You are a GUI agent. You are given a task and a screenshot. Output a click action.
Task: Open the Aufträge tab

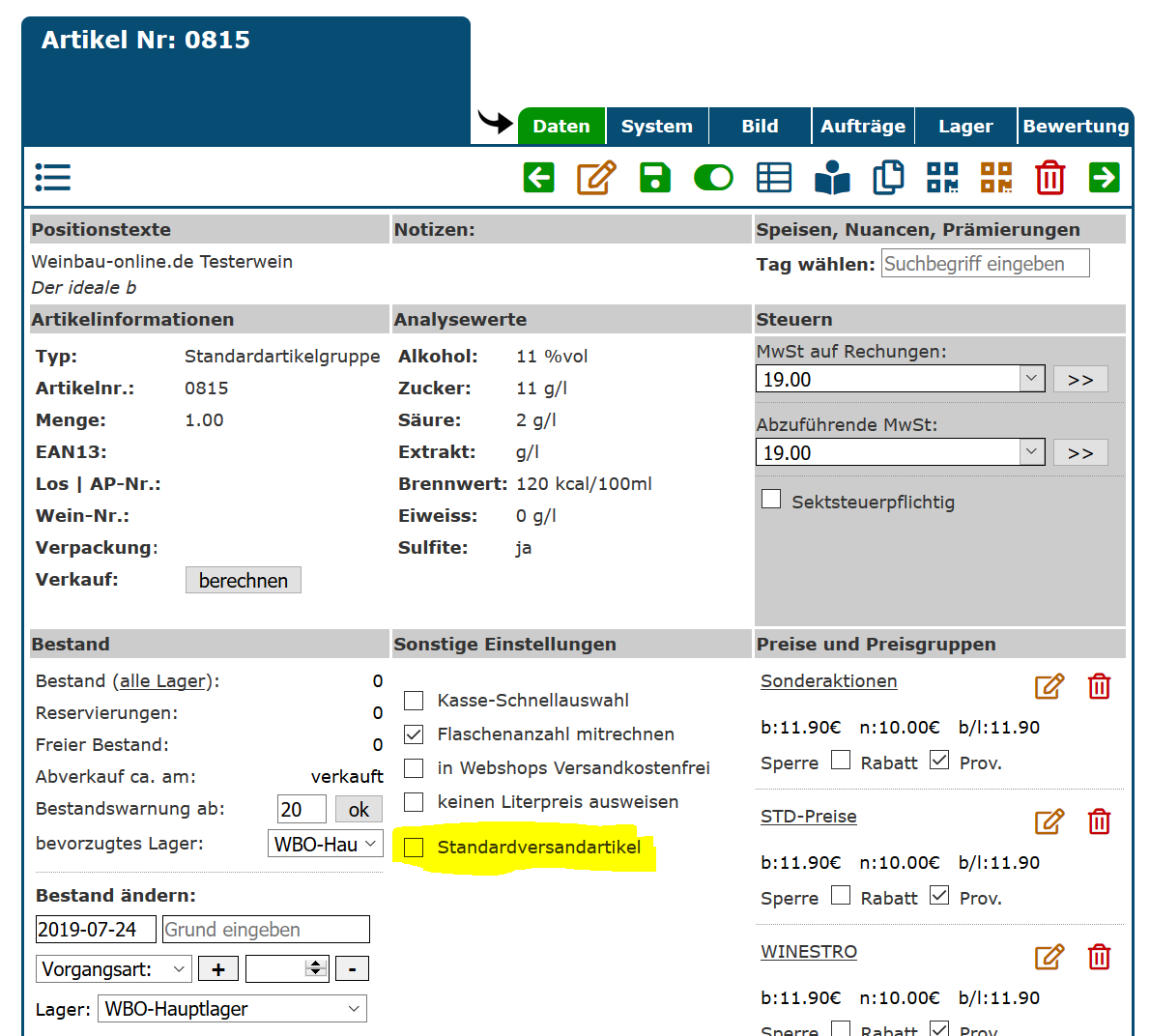click(863, 127)
